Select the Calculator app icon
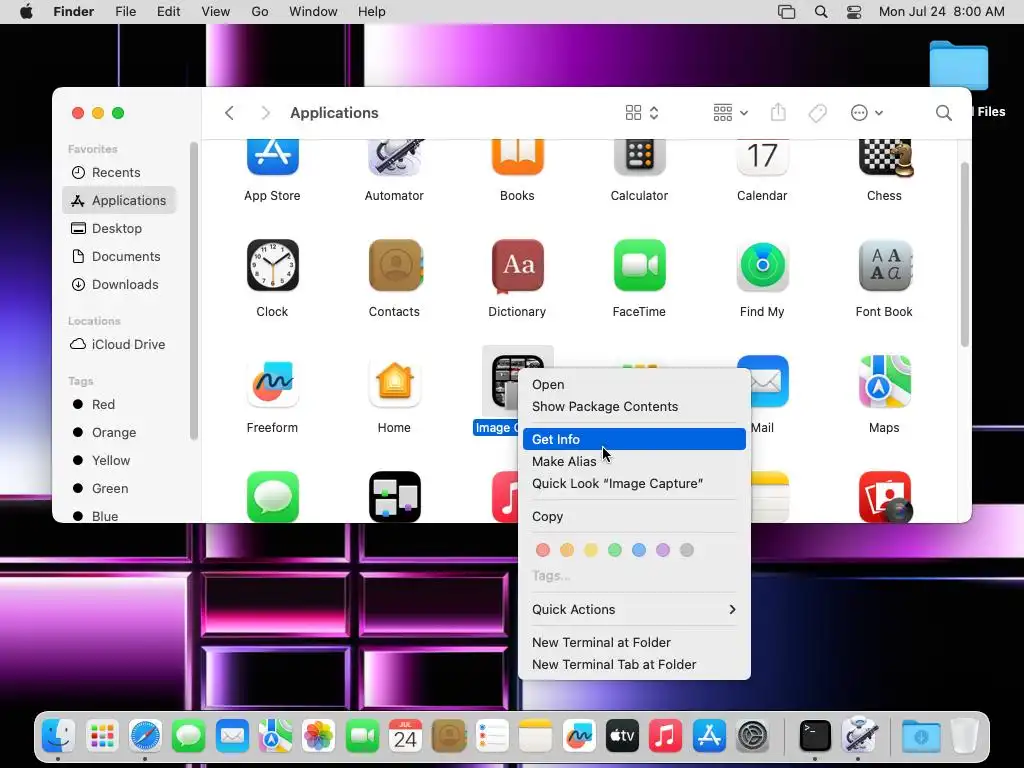The width and height of the screenshot is (1024, 768). pos(639,157)
